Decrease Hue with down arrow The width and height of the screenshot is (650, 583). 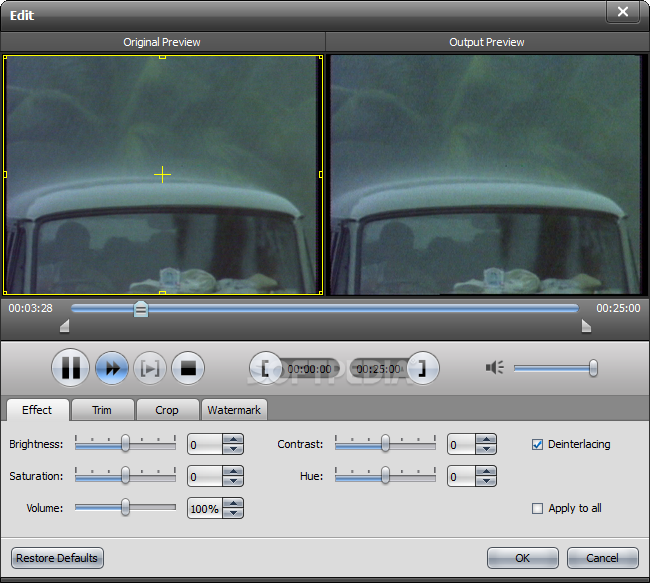(x=486, y=481)
